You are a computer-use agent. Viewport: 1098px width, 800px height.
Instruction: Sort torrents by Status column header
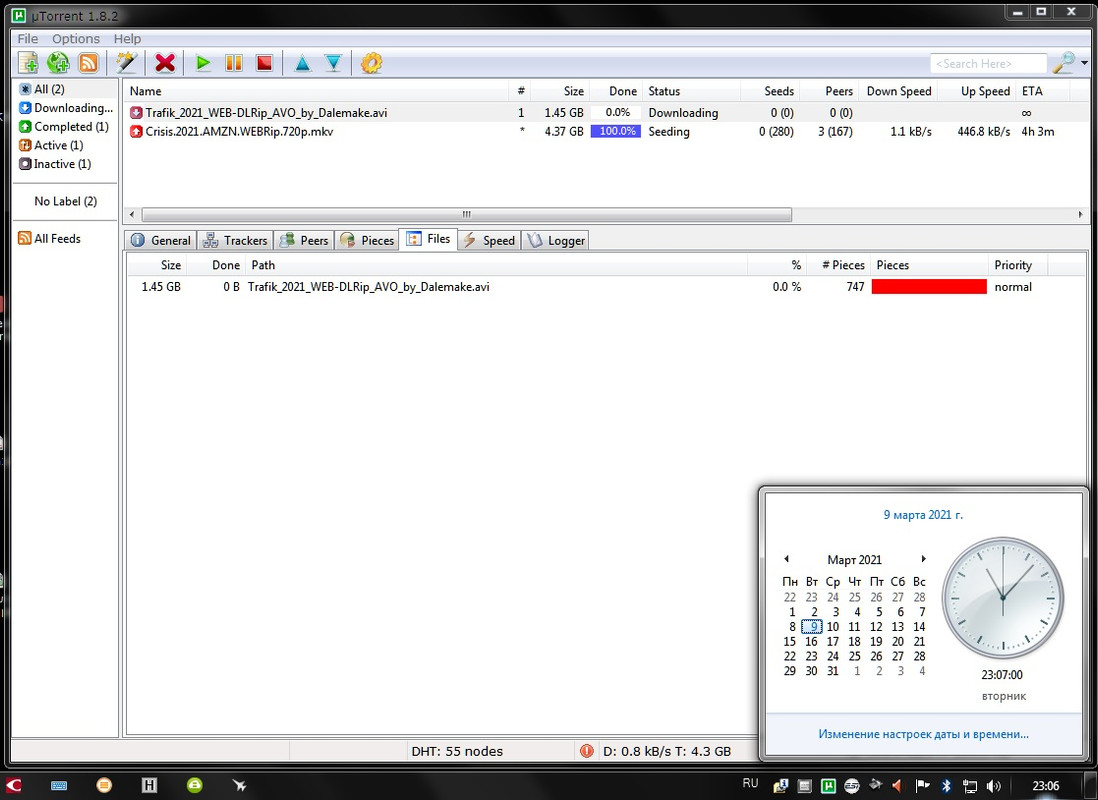pyautogui.click(x=692, y=91)
